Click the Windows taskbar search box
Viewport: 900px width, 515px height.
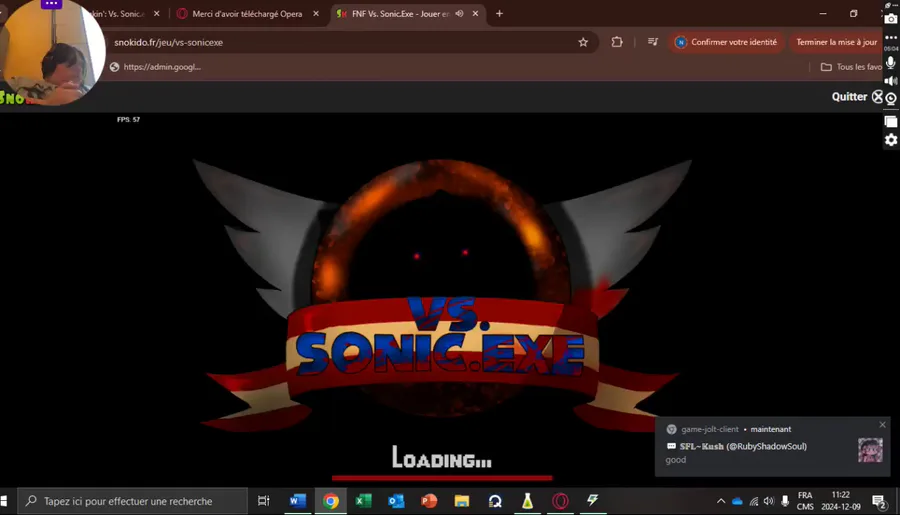pos(133,501)
